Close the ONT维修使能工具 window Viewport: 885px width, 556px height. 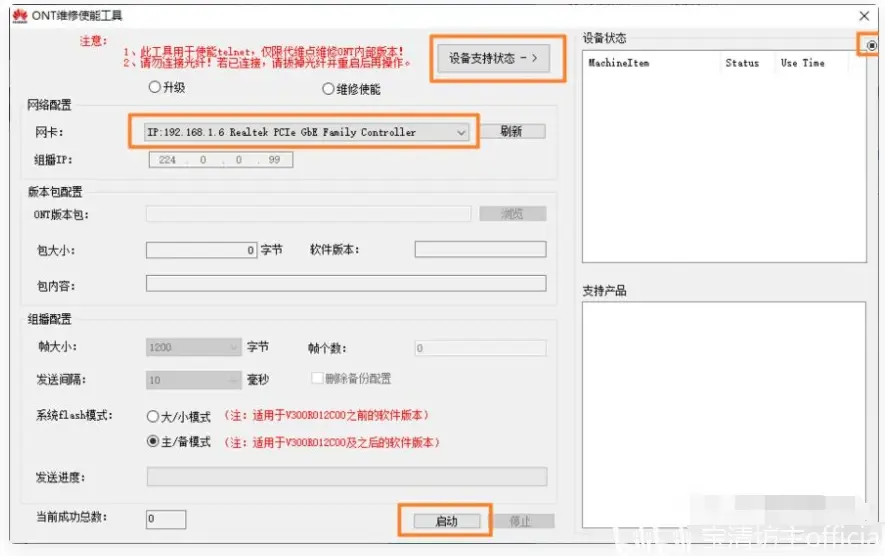point(864,16)
